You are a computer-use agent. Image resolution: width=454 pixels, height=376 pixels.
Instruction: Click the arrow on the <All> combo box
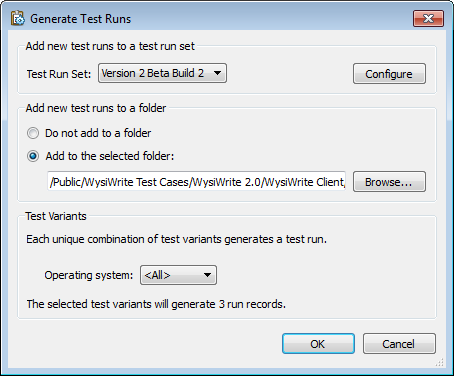click(x=207, y=275)
